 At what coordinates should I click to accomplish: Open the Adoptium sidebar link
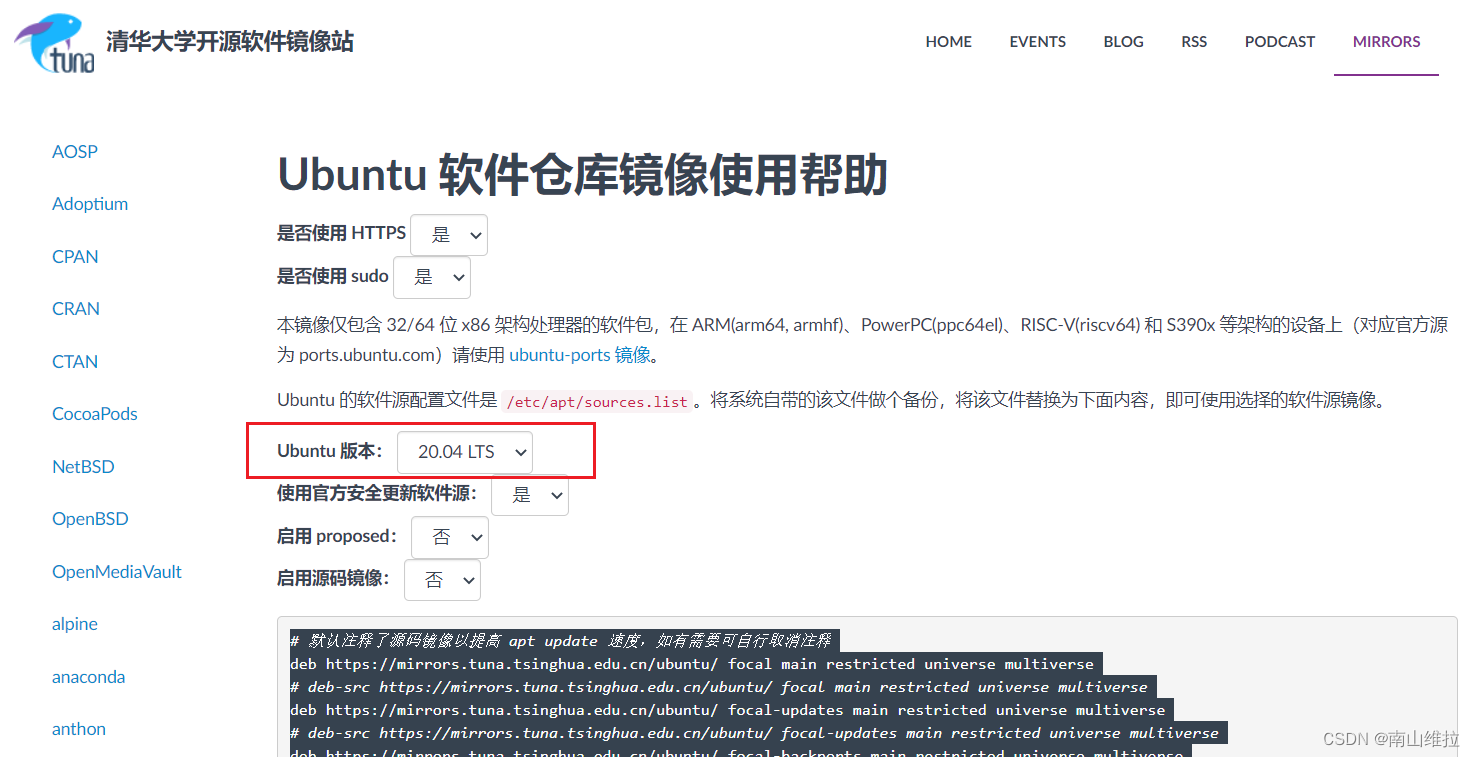click(90, 204)
